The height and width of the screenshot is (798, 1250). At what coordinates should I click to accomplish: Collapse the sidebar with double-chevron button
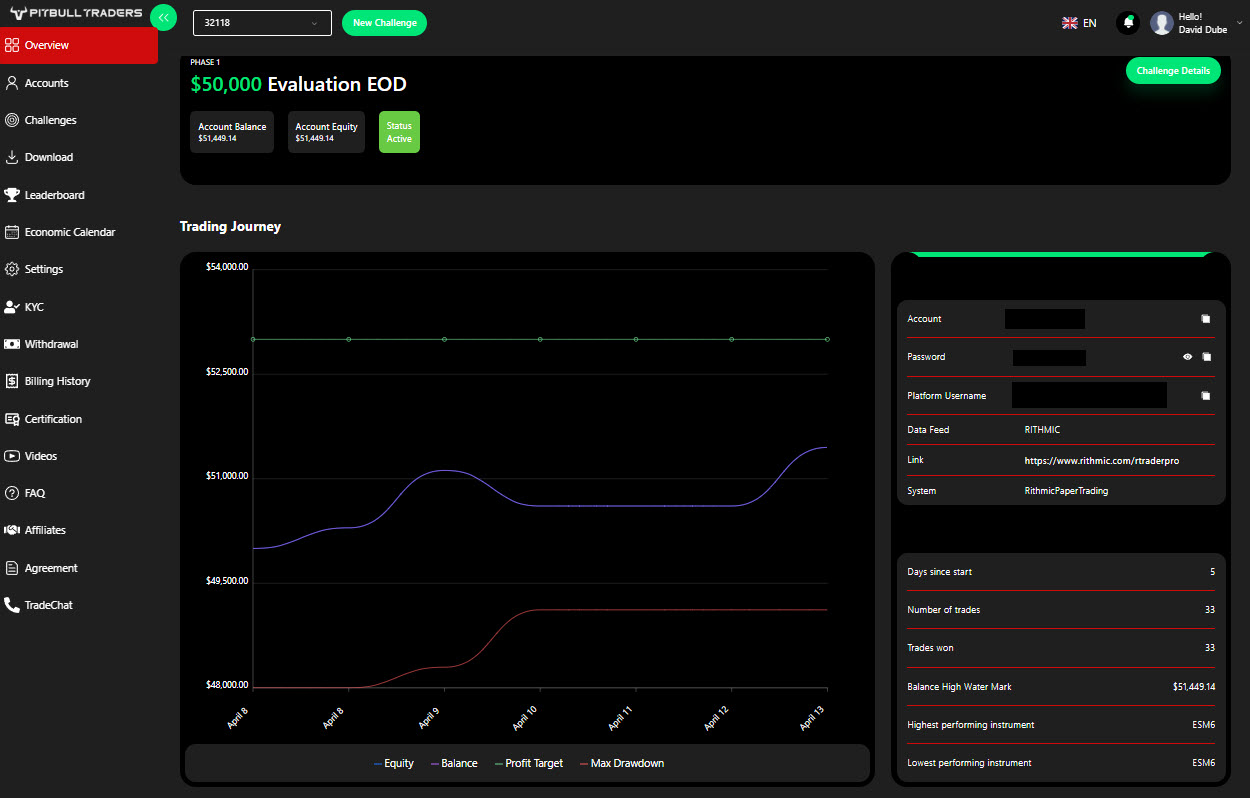(x=163, y=17)
